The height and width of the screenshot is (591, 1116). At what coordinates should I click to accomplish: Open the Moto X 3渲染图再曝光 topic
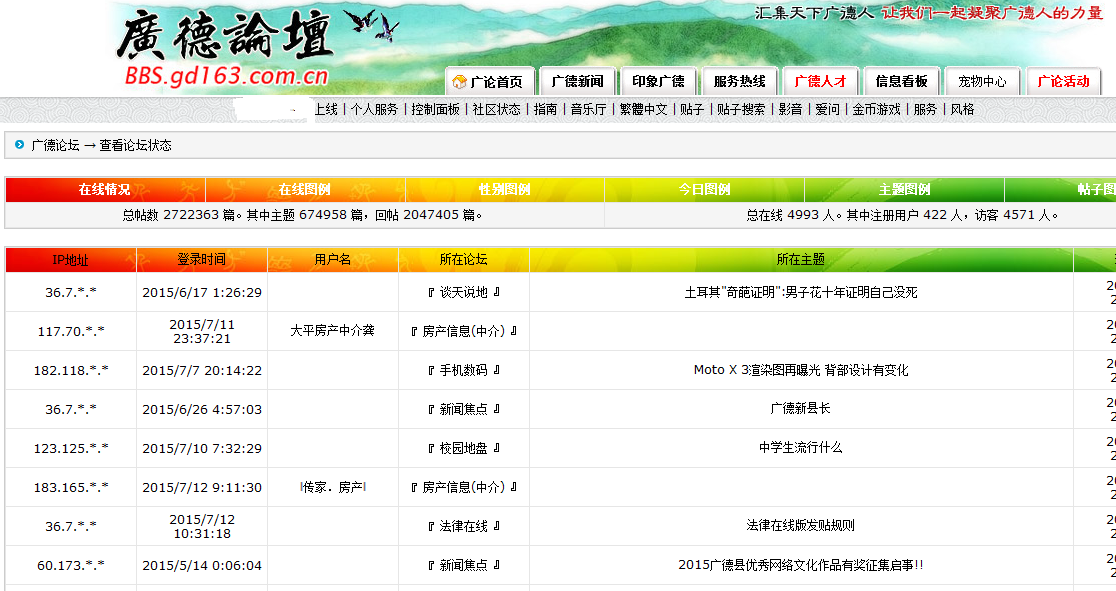pyautogui.click(x=801, y=370)
